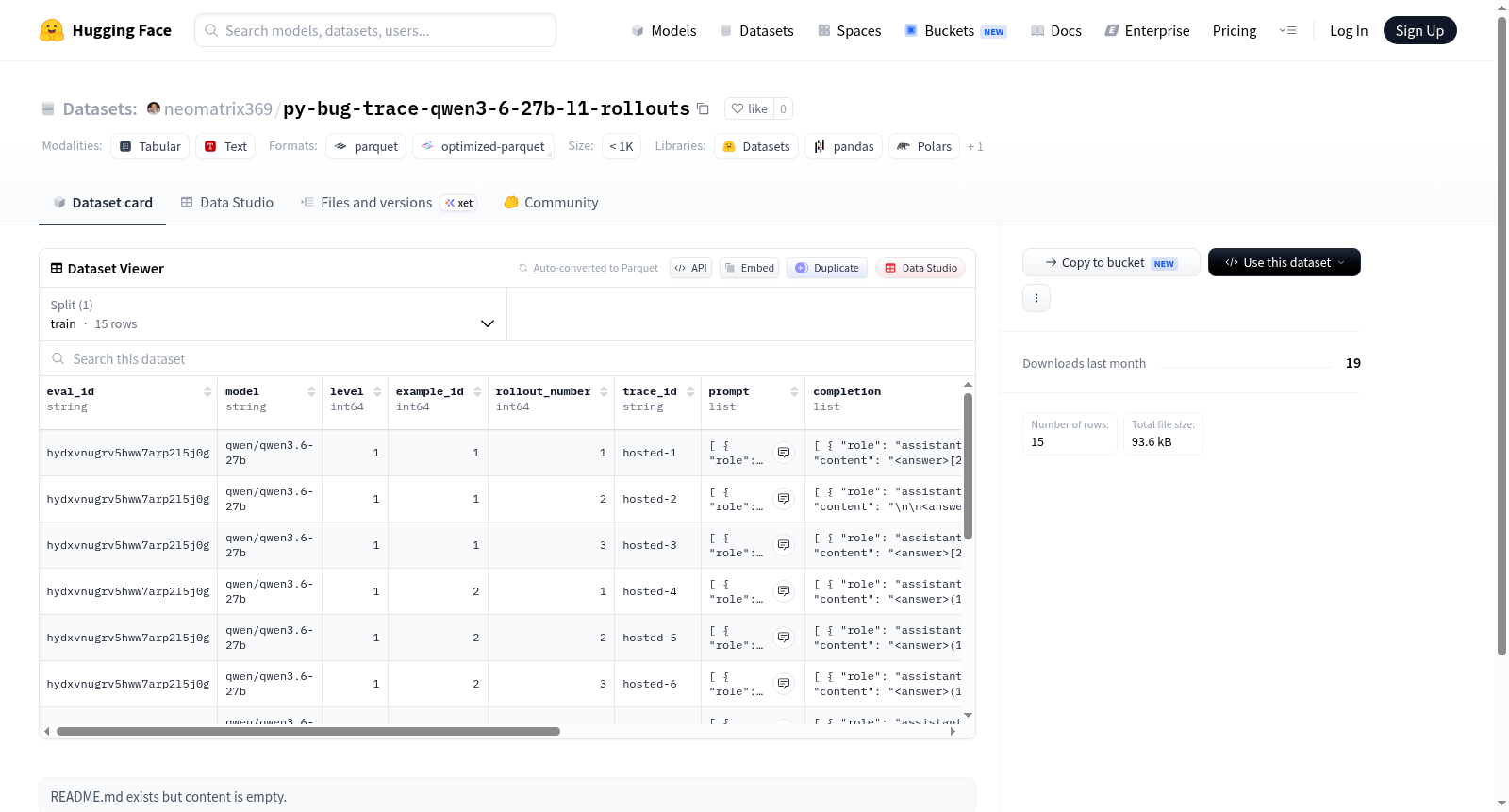
Task: Filter by the Tabular modality tag
Action: pyautogui.click(x=150, y=146)
